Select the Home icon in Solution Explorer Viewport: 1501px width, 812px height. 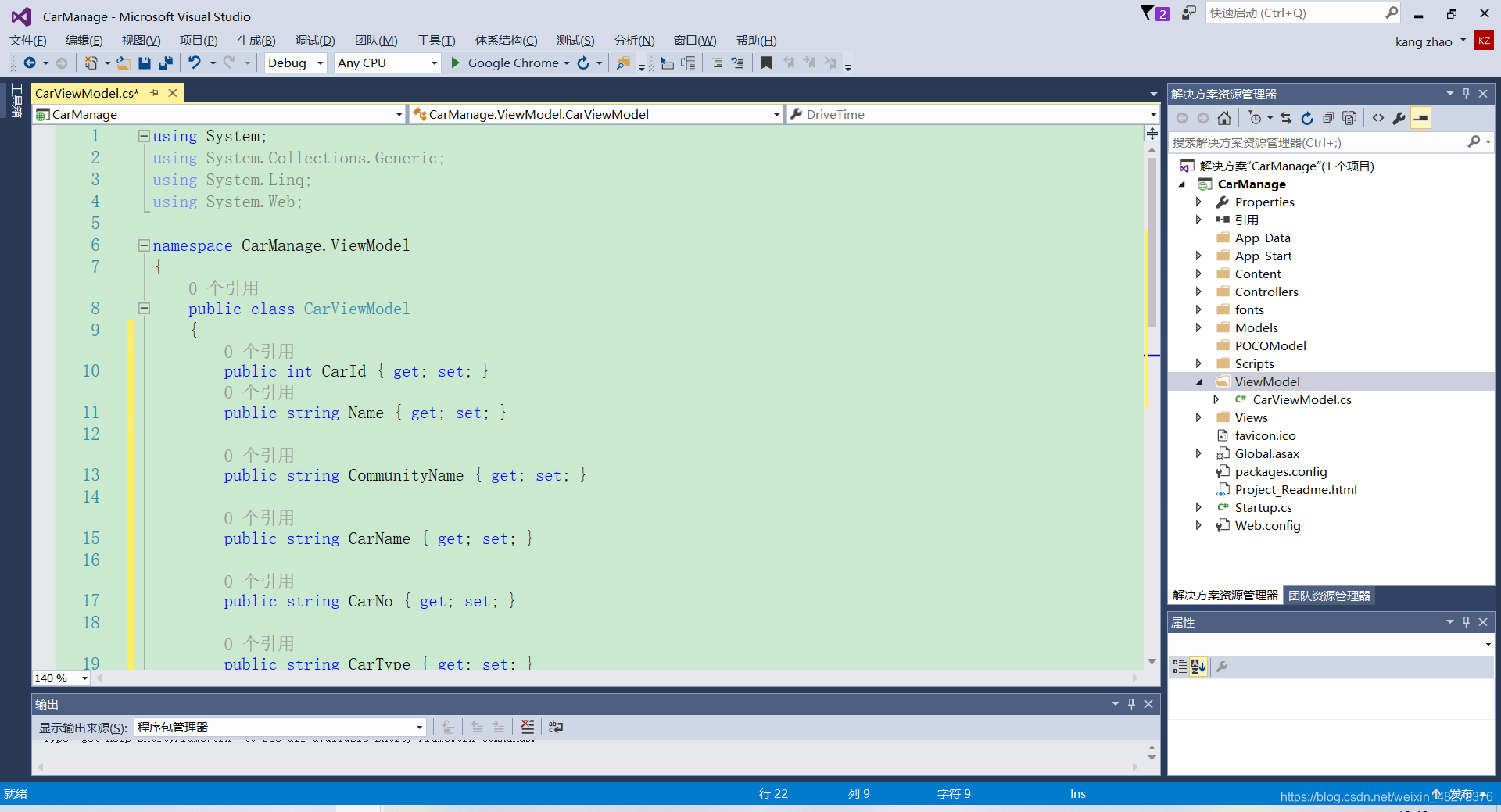[x=1225, y=118]
